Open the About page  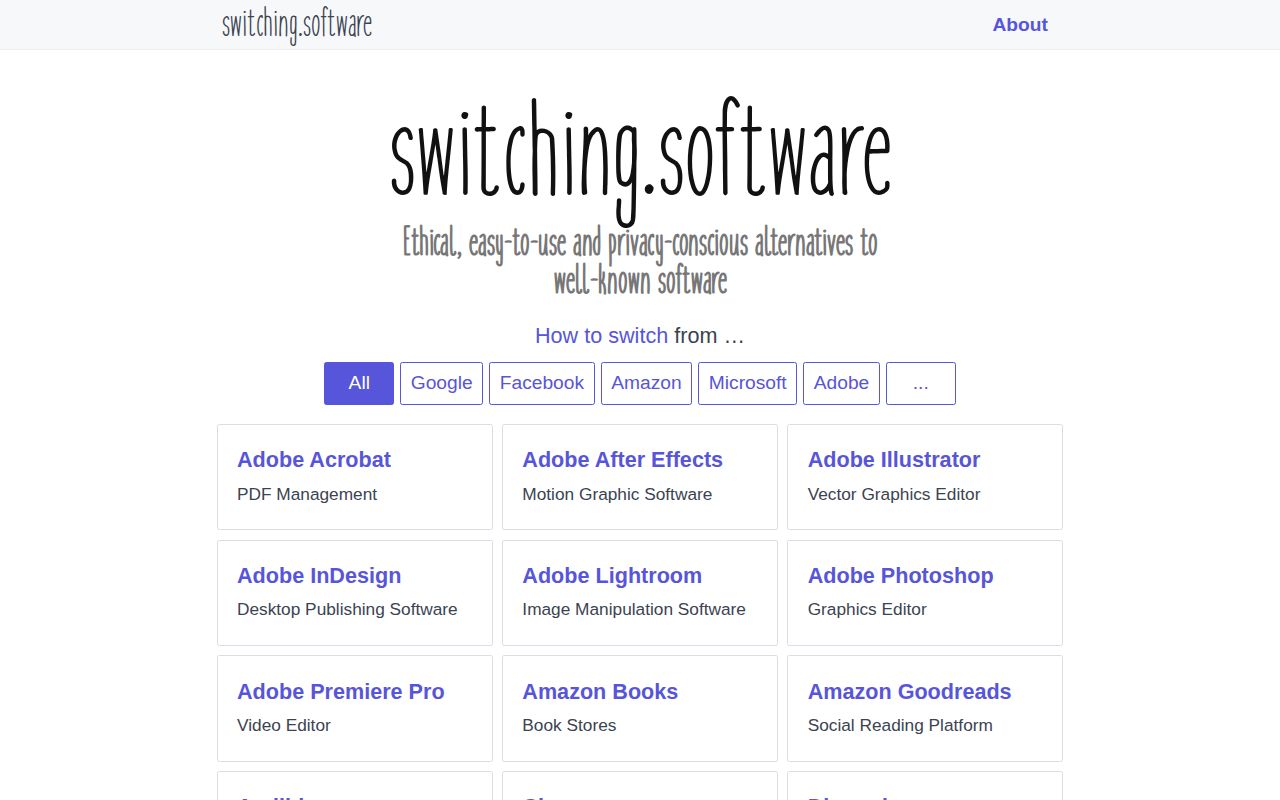click(1020, 24)
